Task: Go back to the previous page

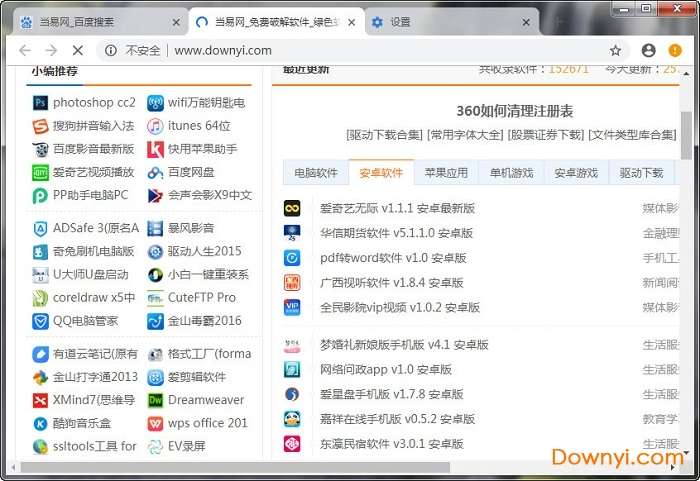Action: pyautogui.click(x=25, y=50)
